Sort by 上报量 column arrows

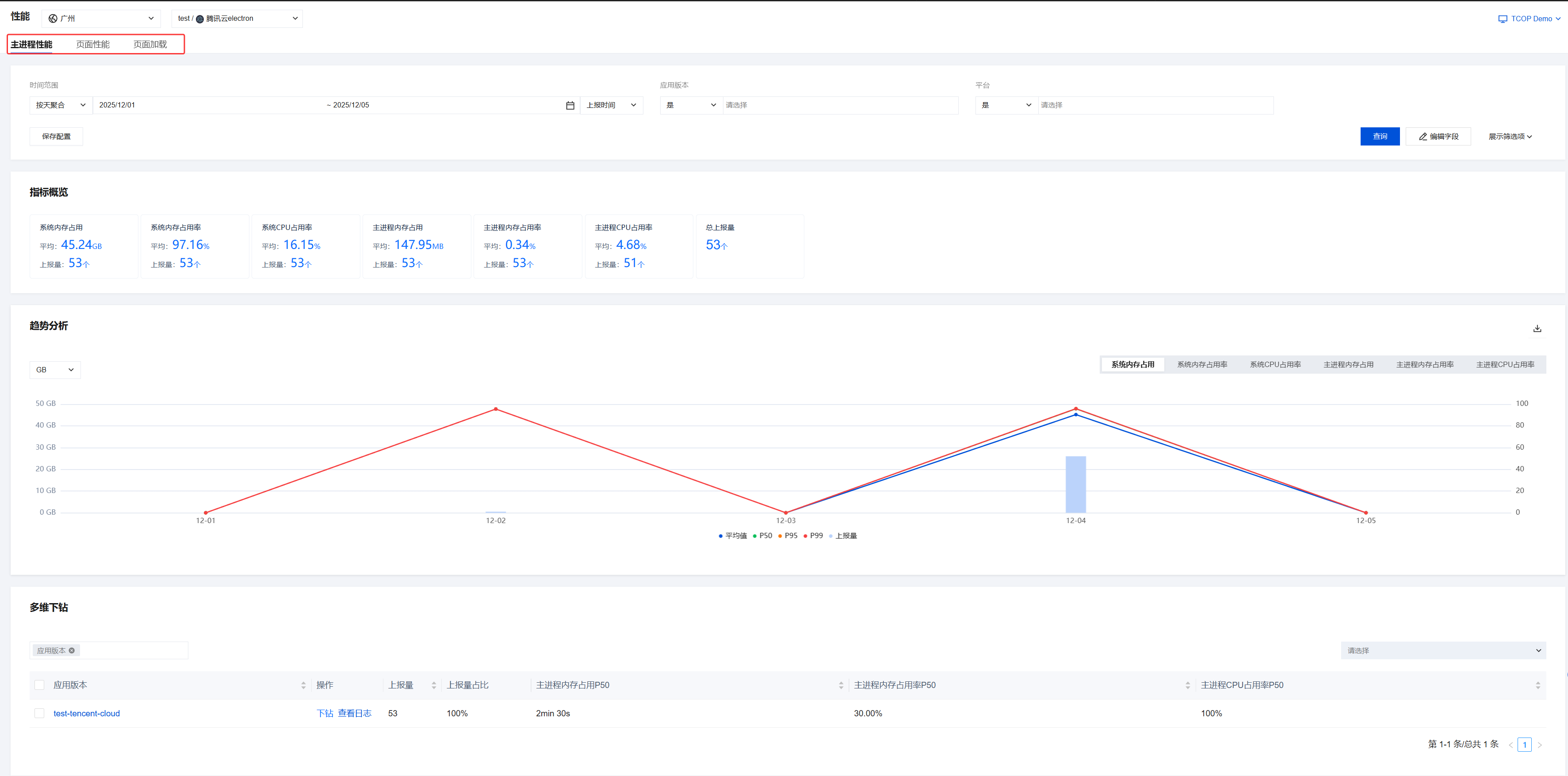tap(433, 685)
